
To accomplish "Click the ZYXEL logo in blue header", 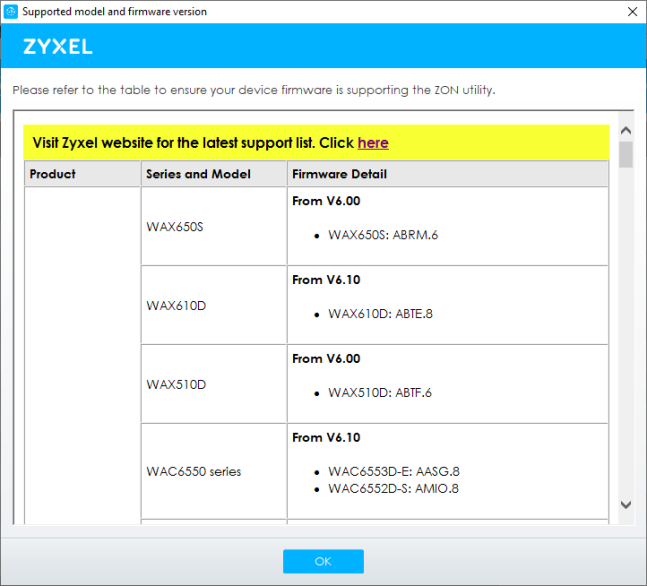I will (x=58, y=47).
